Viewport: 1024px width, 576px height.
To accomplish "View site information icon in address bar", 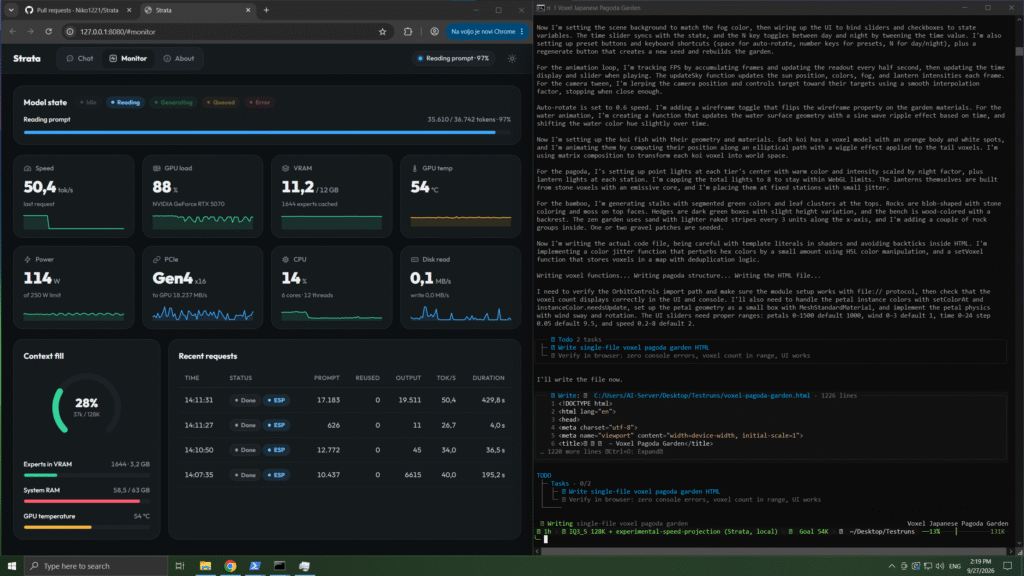I will (x=70, y=31).
